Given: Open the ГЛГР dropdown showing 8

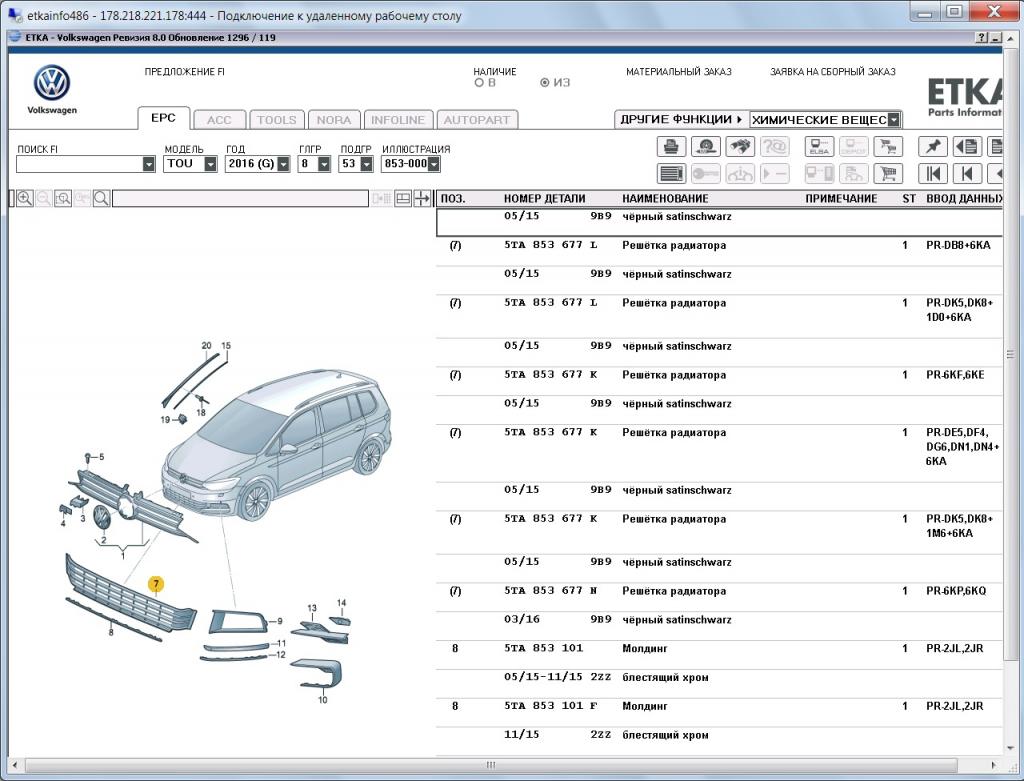Looking at the screenshot, I should 324,164.
